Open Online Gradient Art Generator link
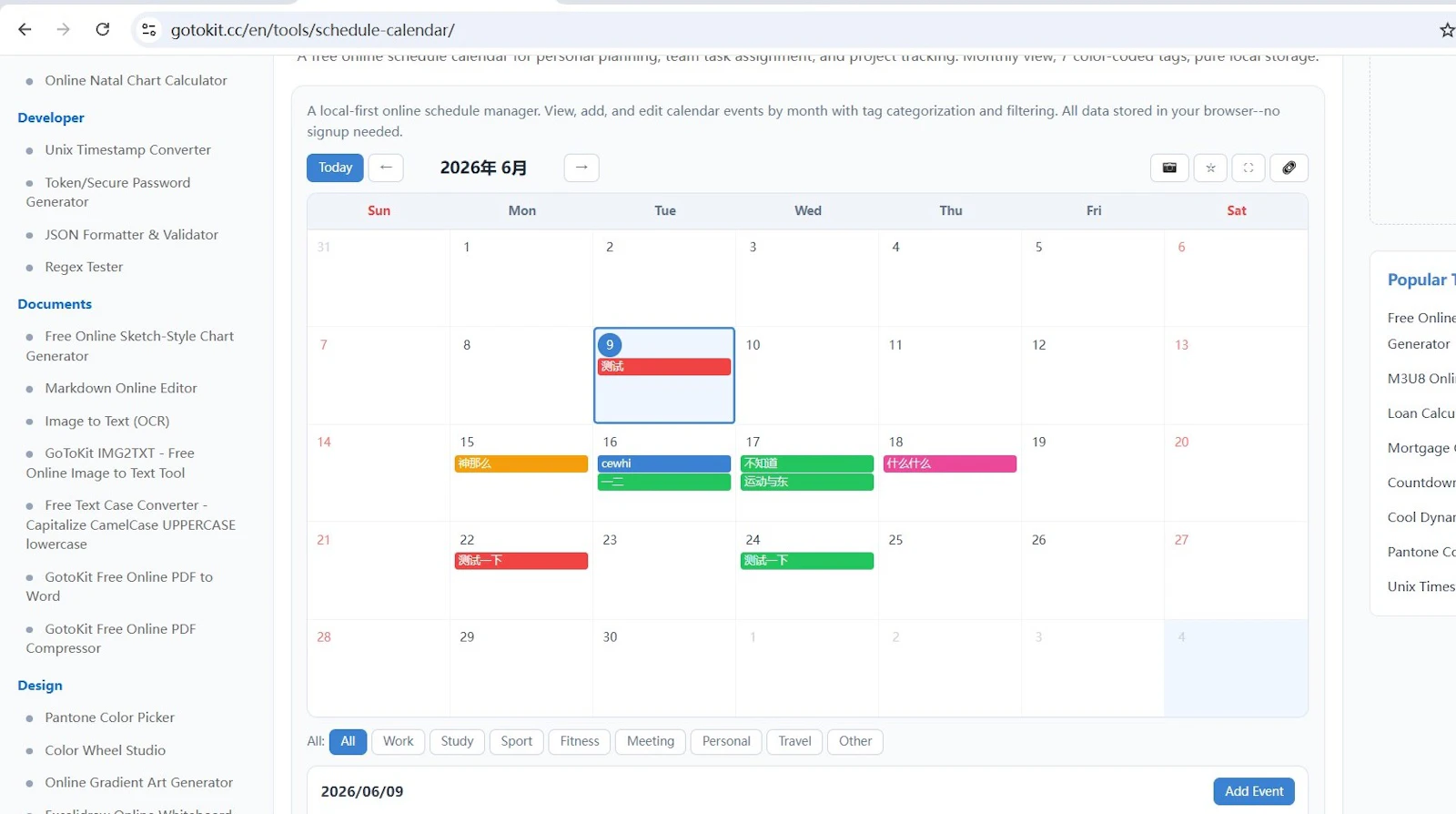Image resolution: width=1456 pixels, height=814 pixels. point(138,782)
